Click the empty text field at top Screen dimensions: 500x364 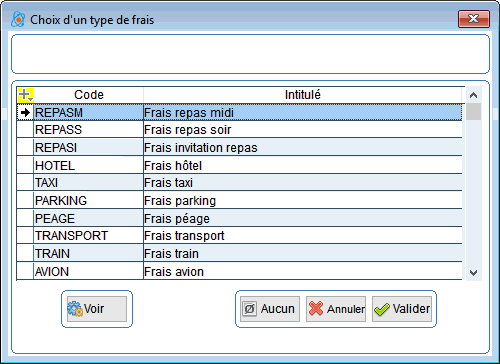250,54
